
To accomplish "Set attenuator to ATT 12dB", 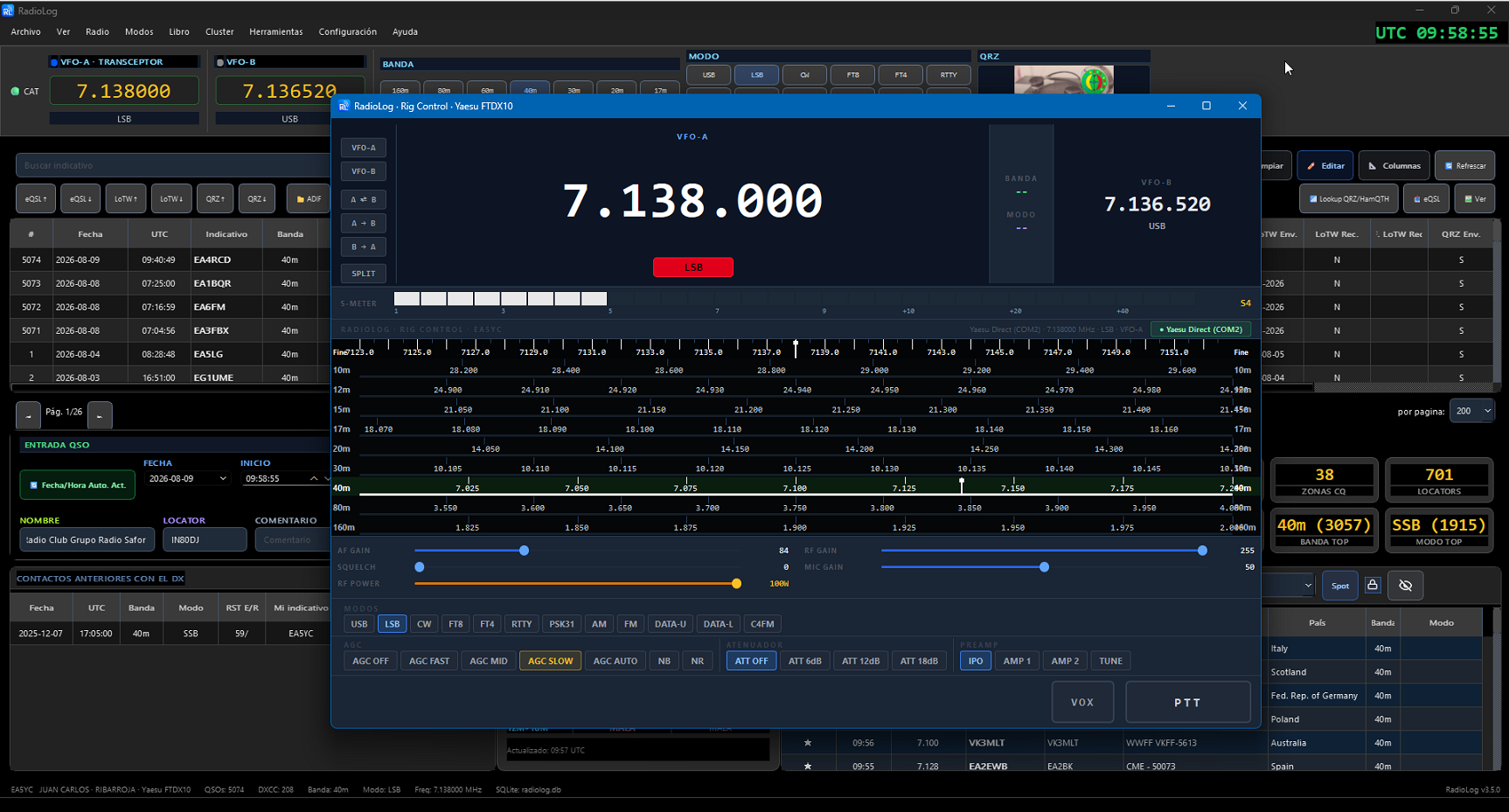I will coord(860,661).
